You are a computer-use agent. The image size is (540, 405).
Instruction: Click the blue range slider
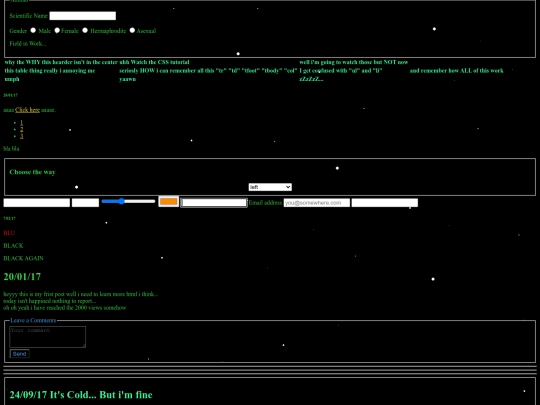click(x=128, y=201)
